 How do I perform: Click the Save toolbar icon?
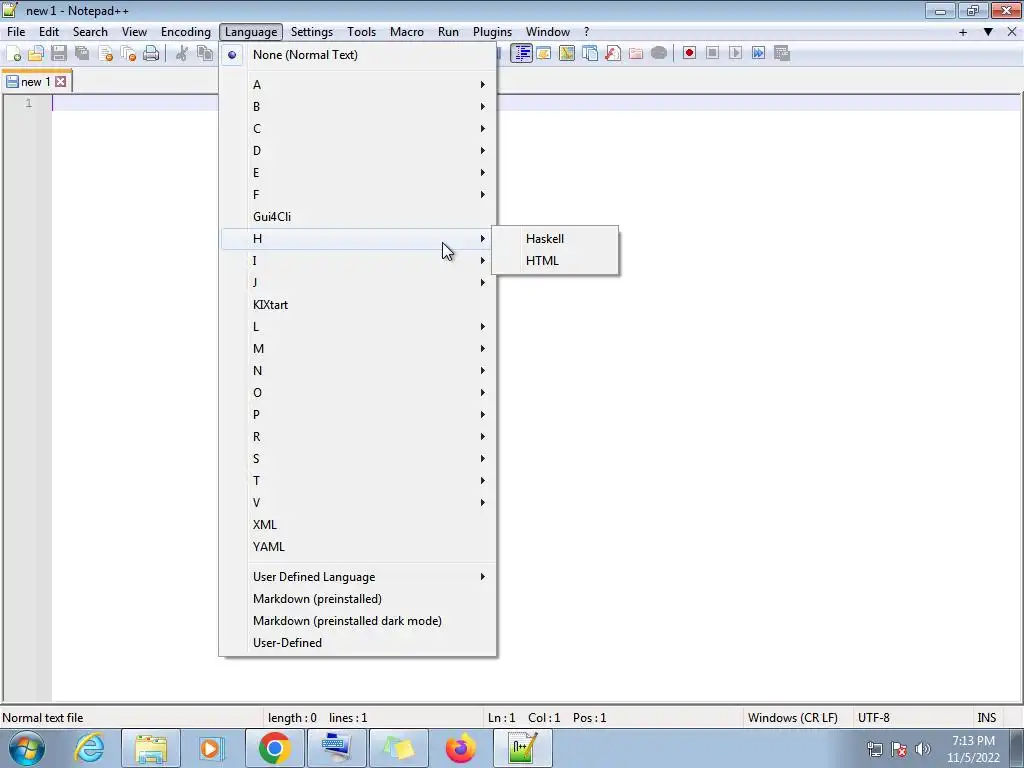(x=59, y=54)
